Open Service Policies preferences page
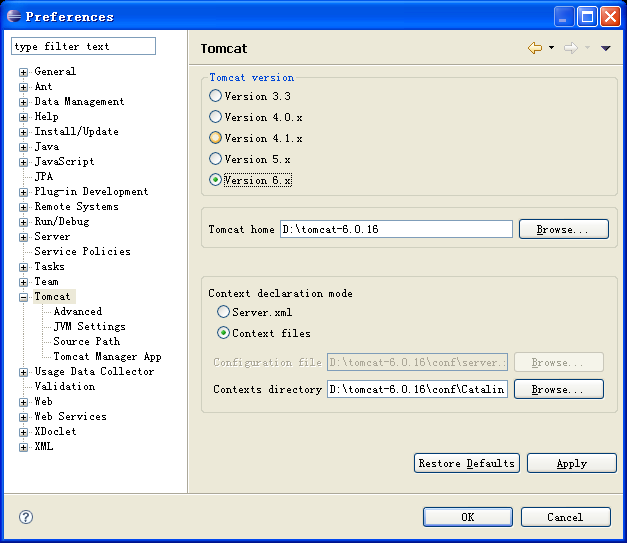The width and height of the screenshot is (627, 543). click(82, 251)
